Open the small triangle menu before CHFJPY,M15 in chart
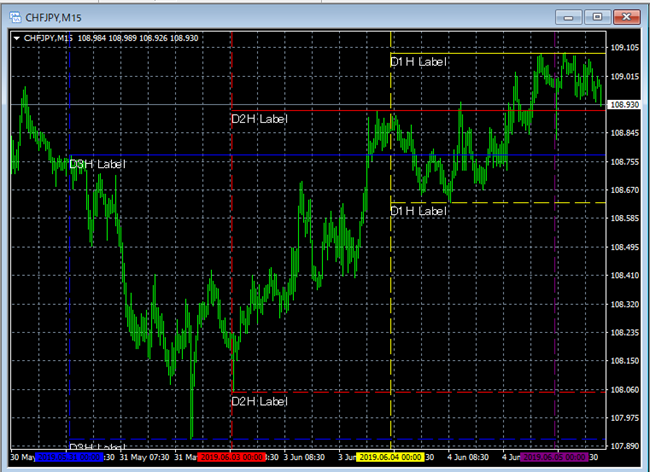Image resolution: width=650 pixels, height=472 pixels. pyautogui.click(x=17, y=38)
